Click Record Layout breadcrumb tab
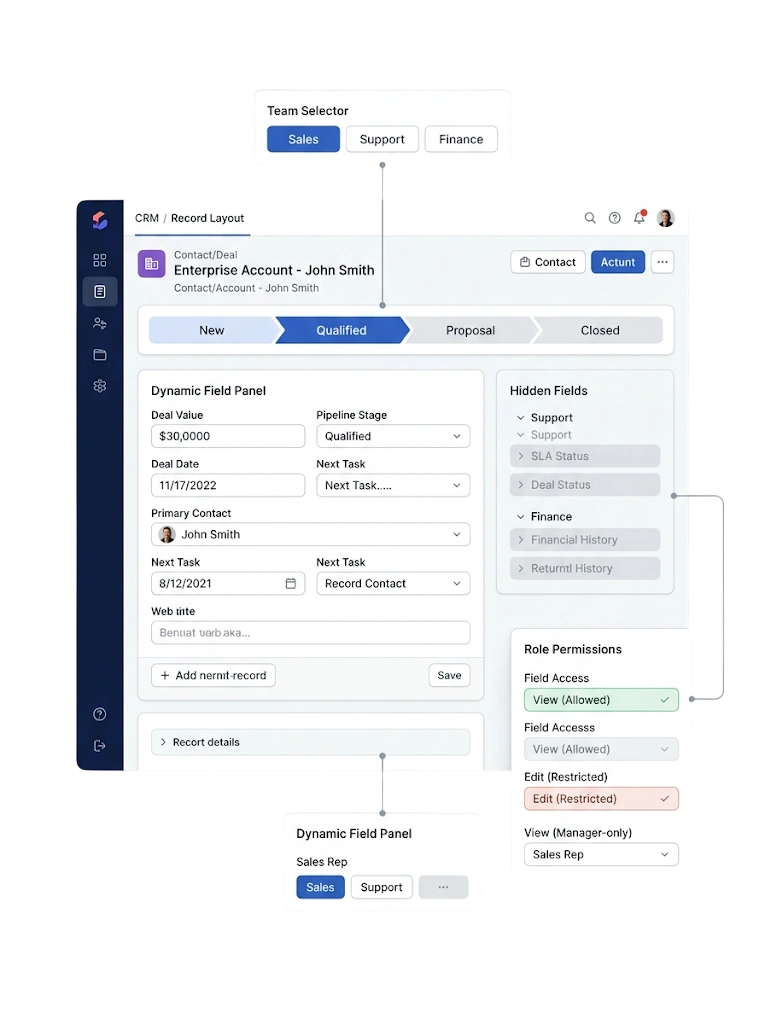The image size is (765, 1024). point(208,218)
